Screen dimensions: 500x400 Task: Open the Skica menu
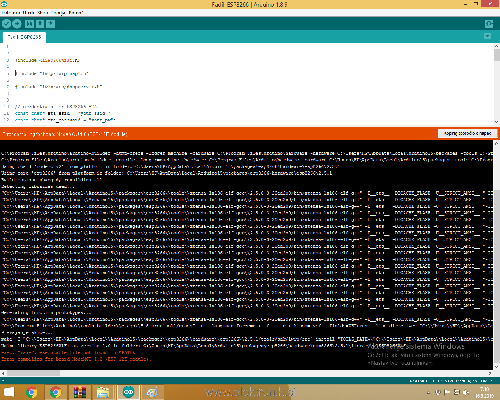pyautogui.click(x=43, y=13)
